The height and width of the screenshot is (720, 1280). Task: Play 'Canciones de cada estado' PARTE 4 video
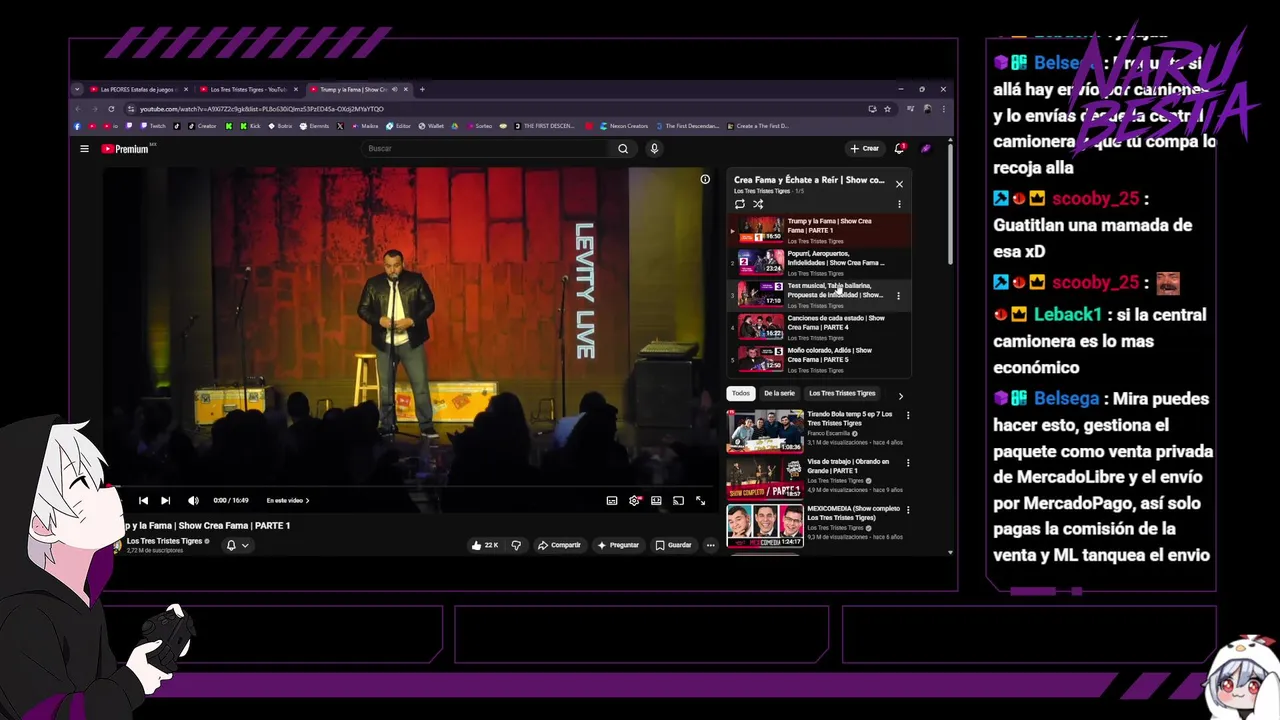pyautogui.click(x=818, y=328)
